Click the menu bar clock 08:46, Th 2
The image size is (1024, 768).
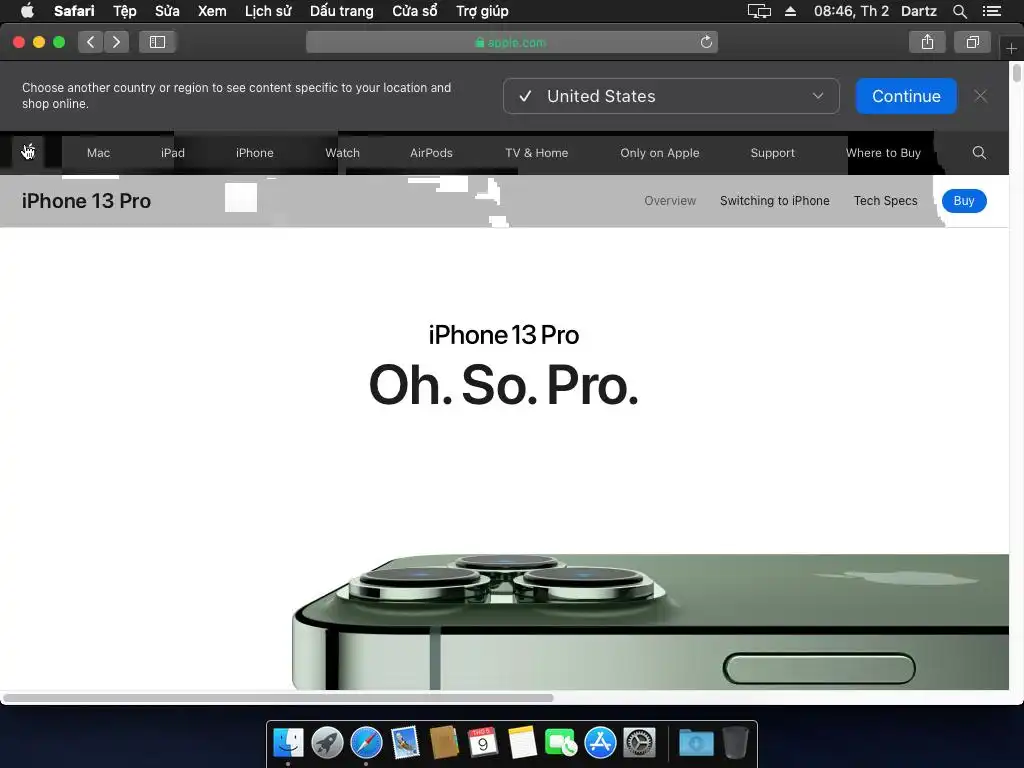coord(851,11)
